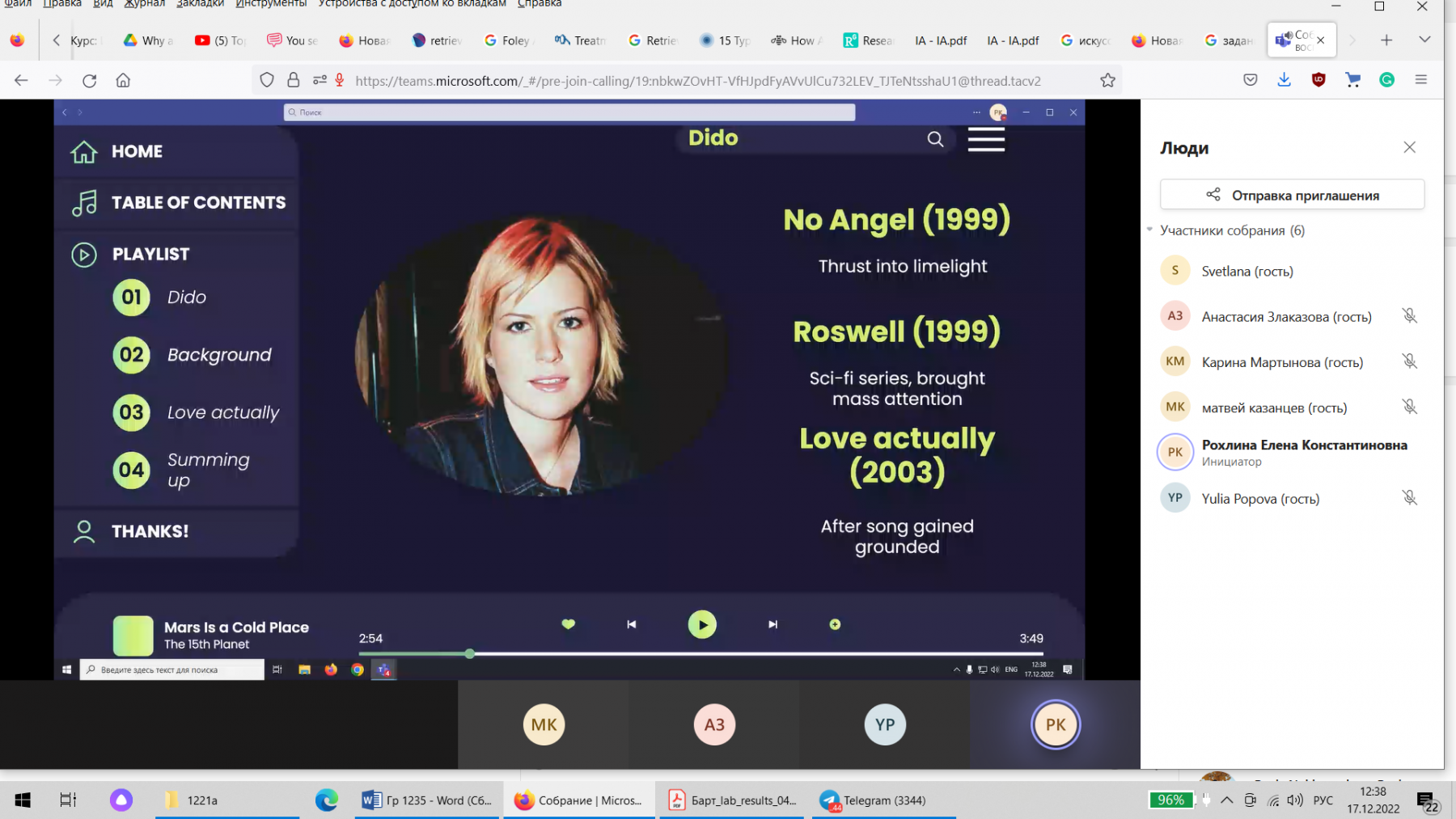
Task: Open Закладки menu
Action: pyautogui.click(x=201, y=4)
